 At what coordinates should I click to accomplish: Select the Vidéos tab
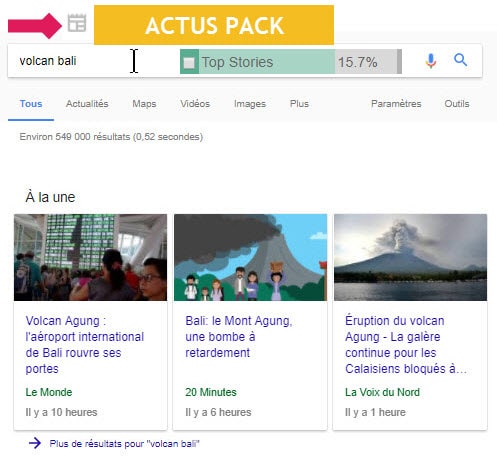pyautogui.click(x=195, y=104)
